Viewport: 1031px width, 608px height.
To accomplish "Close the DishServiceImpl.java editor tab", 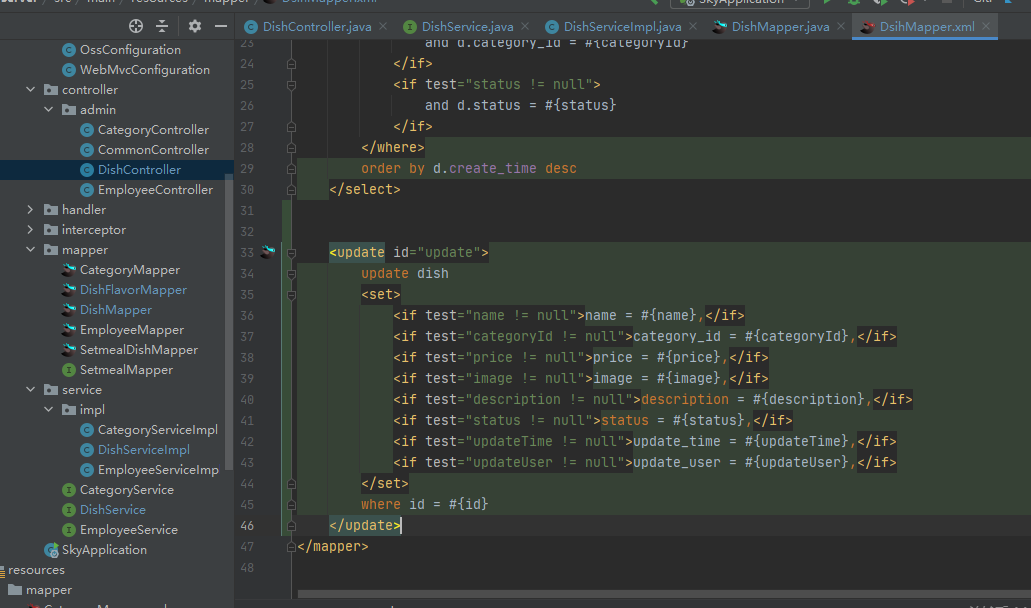I will (x=695, y=27).
